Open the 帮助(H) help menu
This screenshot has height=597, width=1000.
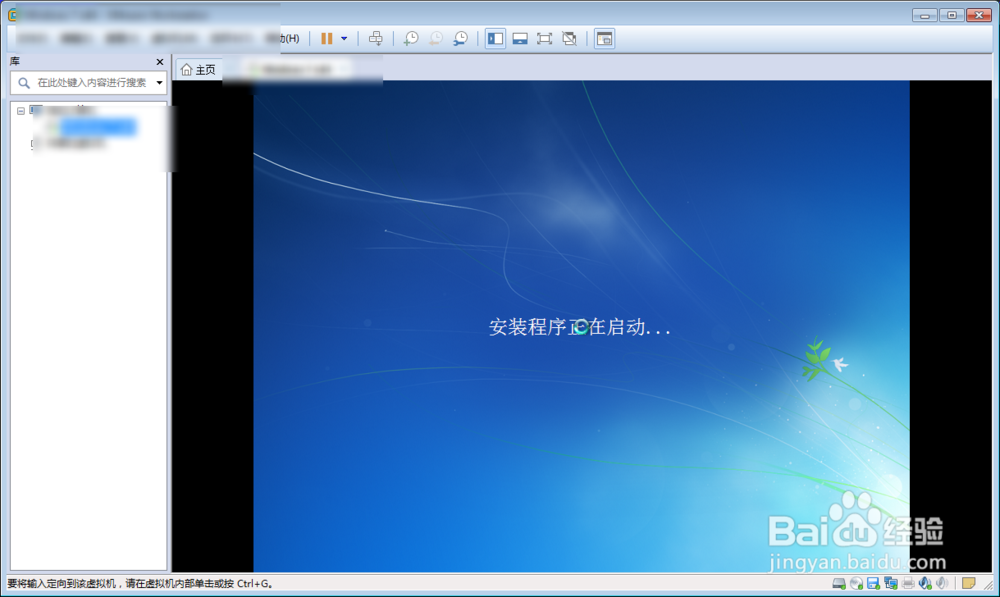[285, 38]
